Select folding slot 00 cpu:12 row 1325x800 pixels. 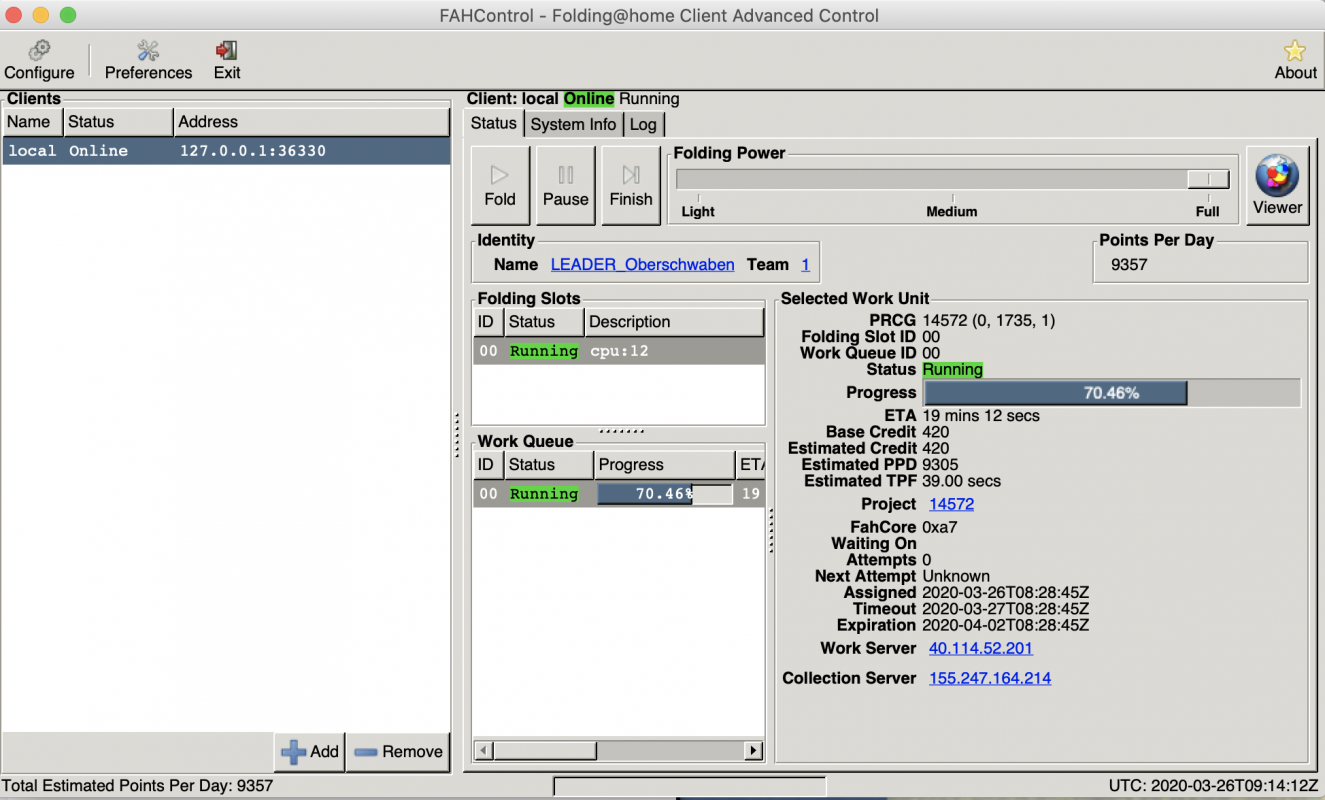pos(618,351)
